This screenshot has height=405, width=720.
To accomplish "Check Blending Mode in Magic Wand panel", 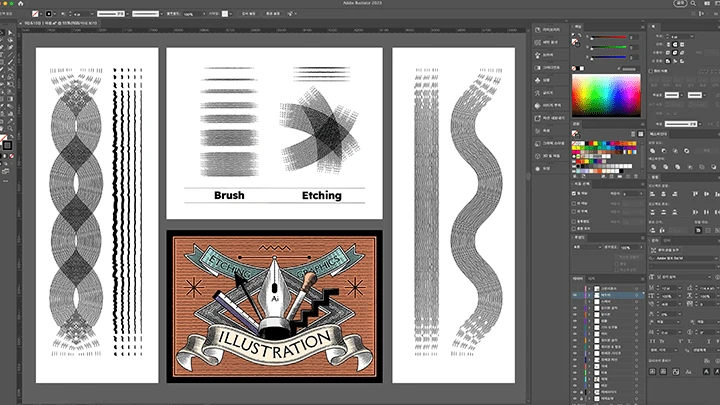I will tap(574, 228).
